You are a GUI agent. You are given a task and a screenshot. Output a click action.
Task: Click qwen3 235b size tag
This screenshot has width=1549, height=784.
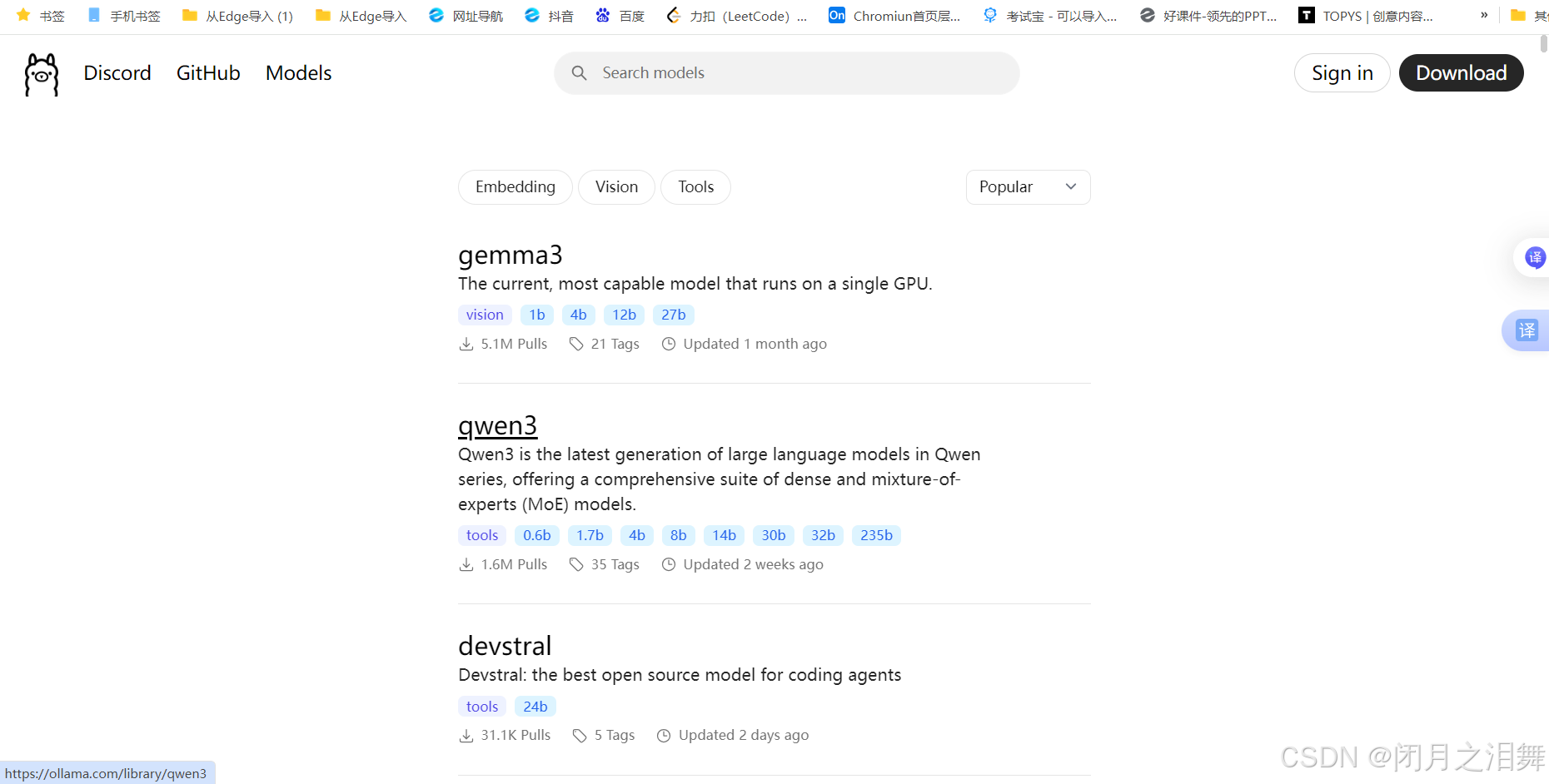pos(876,535)
